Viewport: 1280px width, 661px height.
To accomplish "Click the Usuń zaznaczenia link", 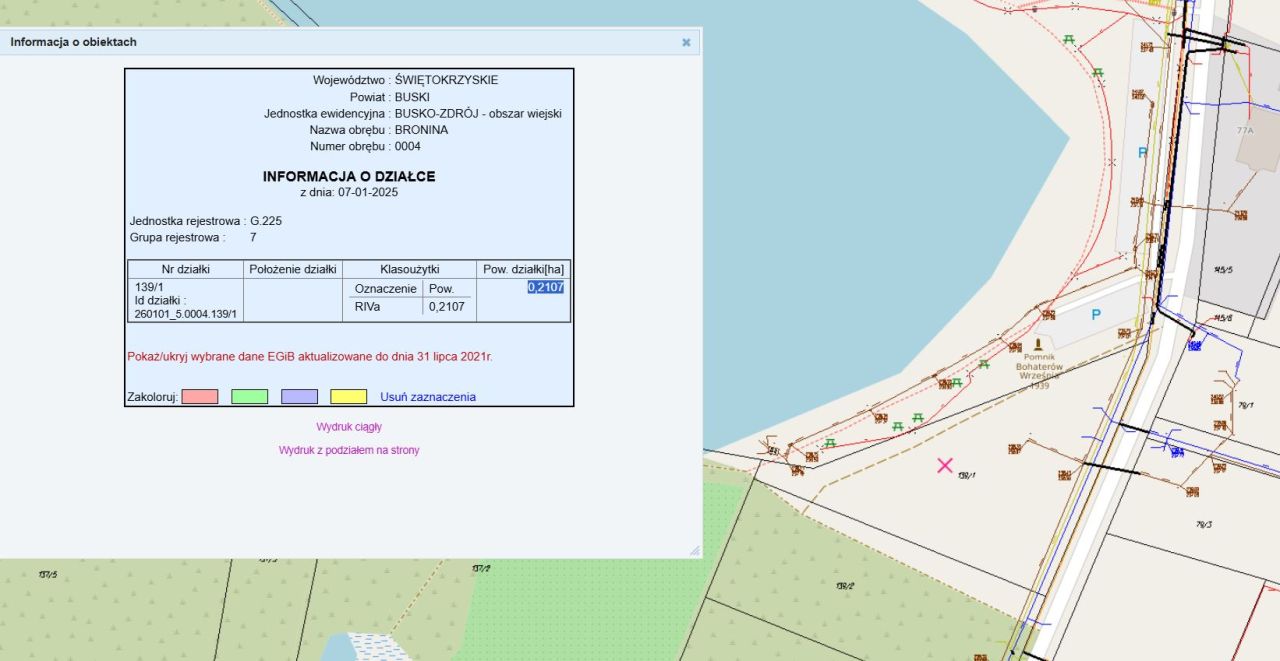I will 428,397.
